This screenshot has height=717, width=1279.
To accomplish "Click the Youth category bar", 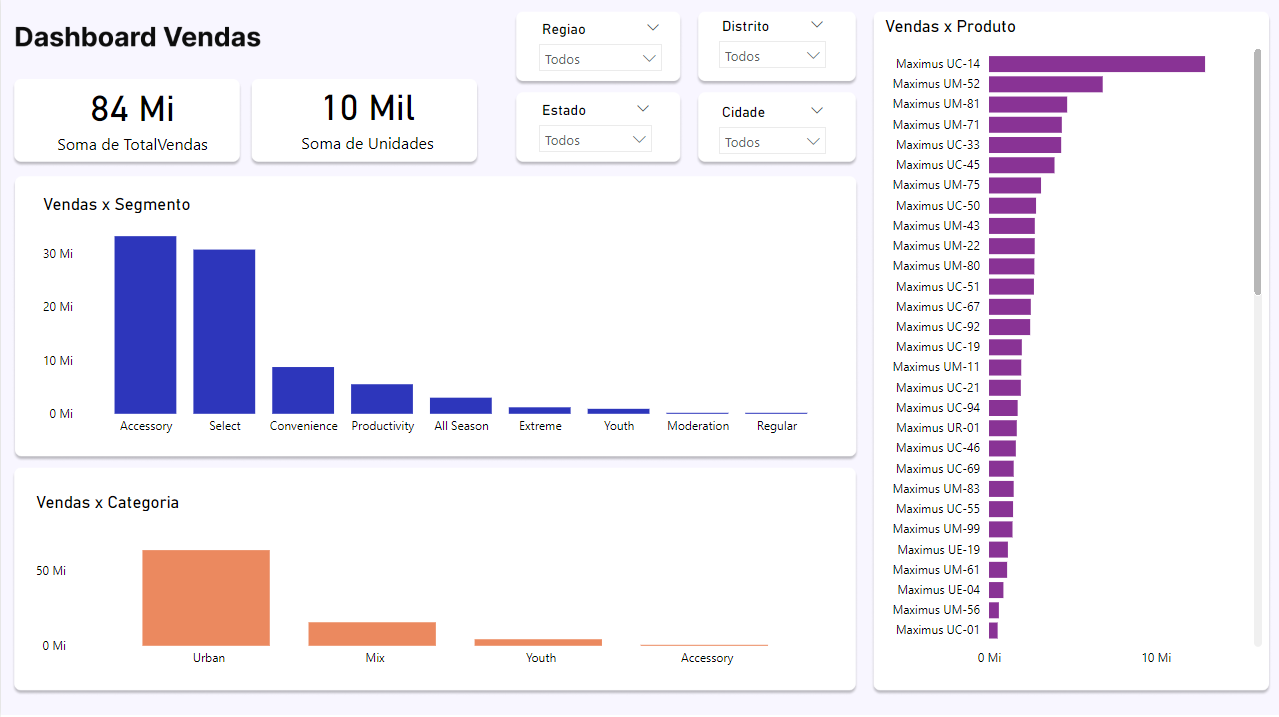I will 538,642.
